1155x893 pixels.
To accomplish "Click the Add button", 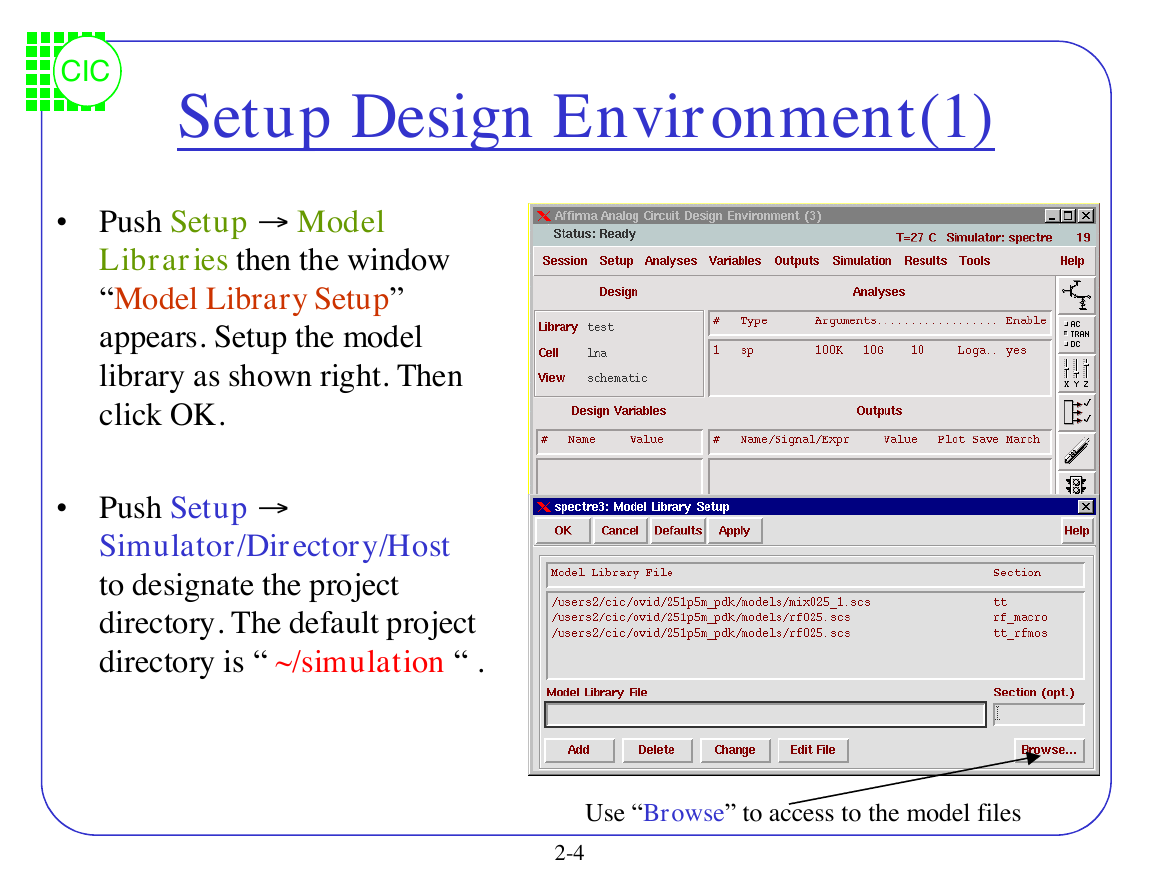I will pyautogui.click(x=579, y=750).
